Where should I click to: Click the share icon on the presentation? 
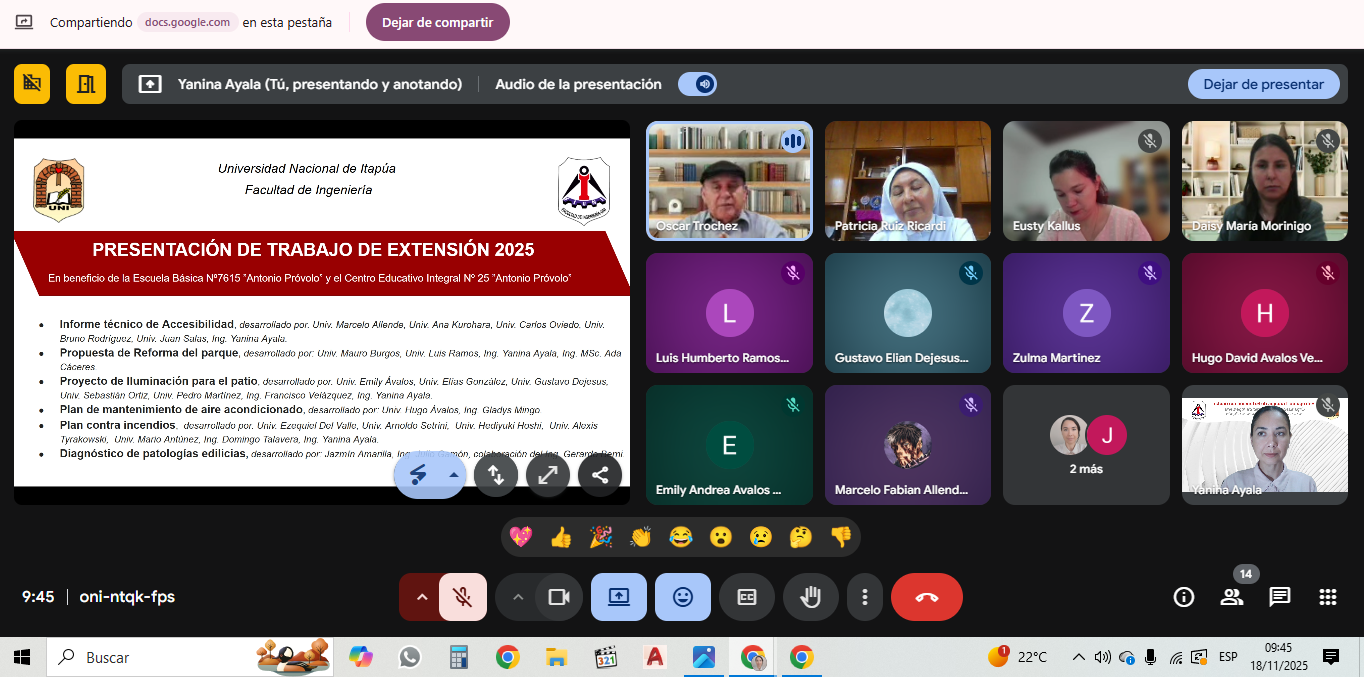click(600, 475)
